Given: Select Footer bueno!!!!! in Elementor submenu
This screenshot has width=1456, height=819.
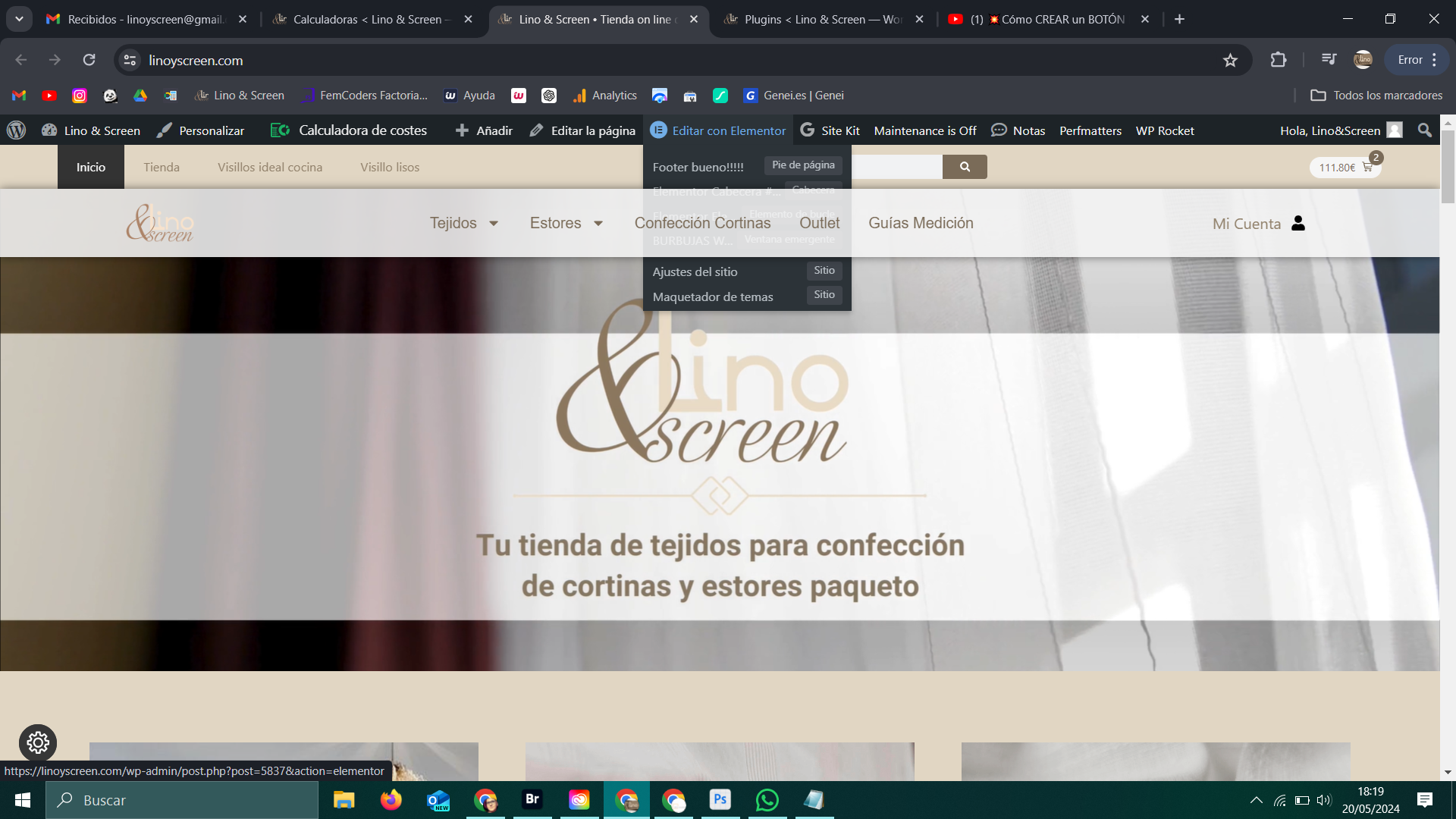Looking at the screenshot, I should (x=747, y=167).
